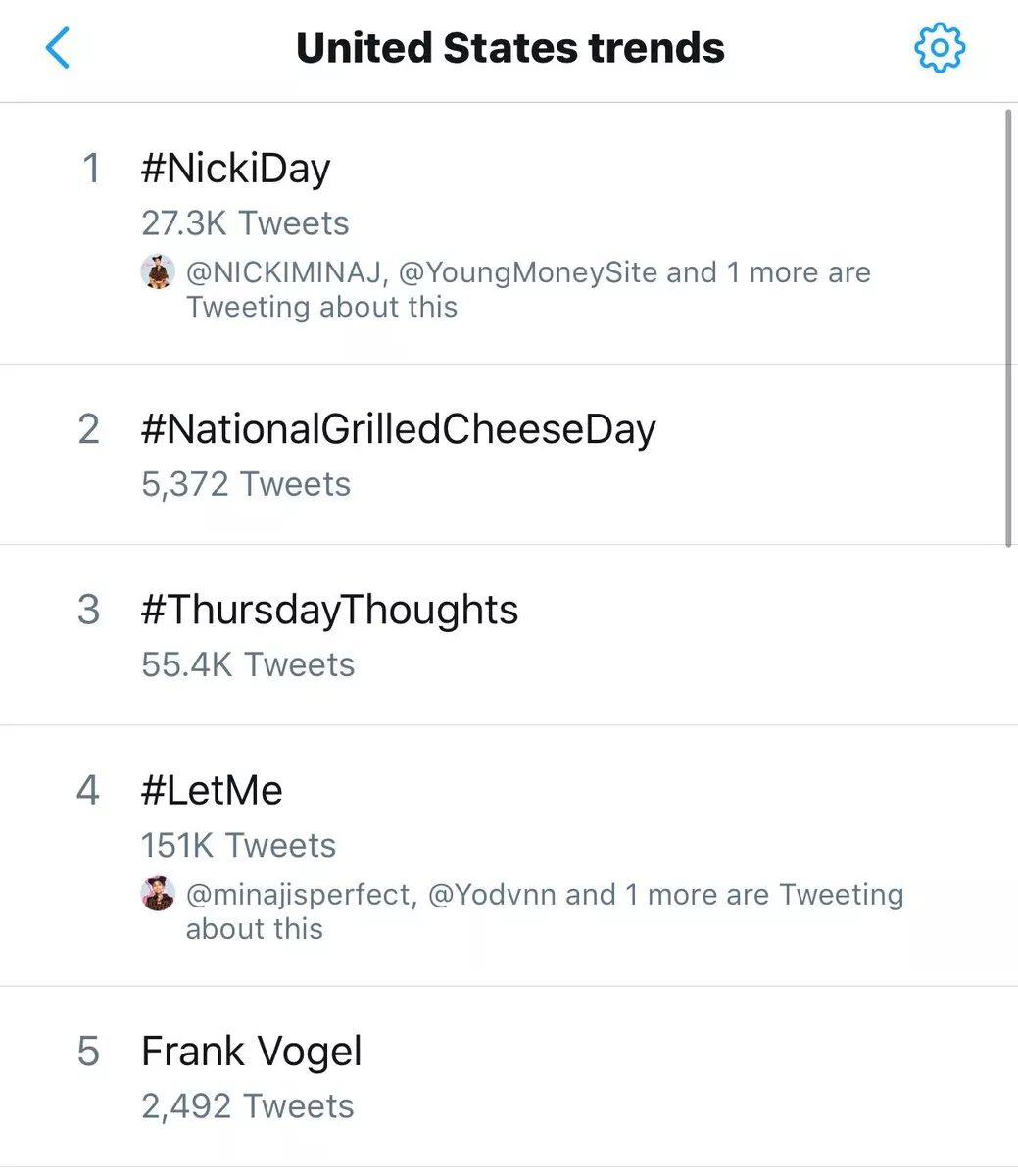Tap the 55.4K Tweets count
This screenshot has height=1176, width=1018.
(248, 664)
